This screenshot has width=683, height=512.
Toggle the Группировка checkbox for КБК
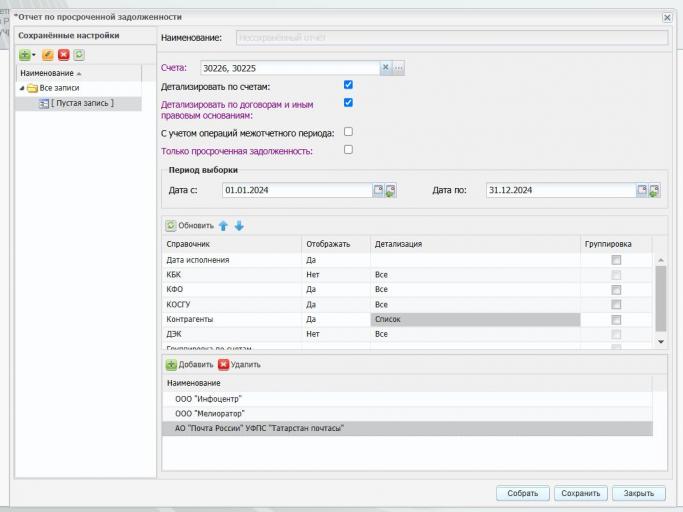(616, 275)
